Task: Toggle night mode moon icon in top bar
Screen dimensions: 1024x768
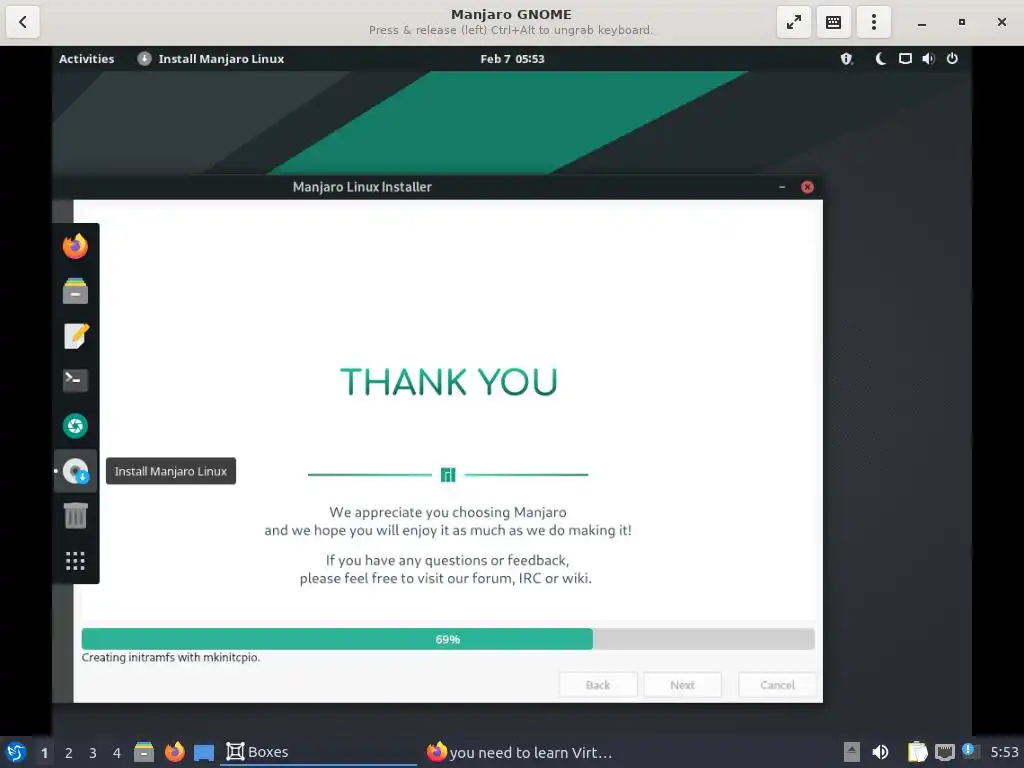Action: click(880, 59)
